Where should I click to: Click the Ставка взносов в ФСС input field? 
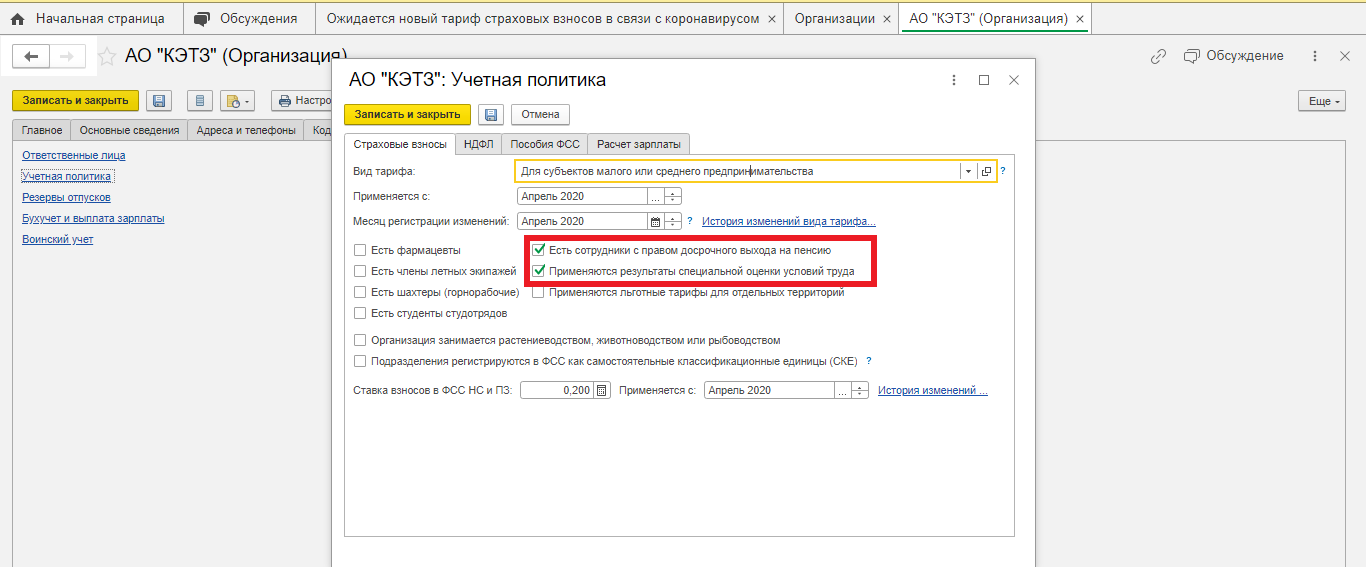[x=557, y=391]
